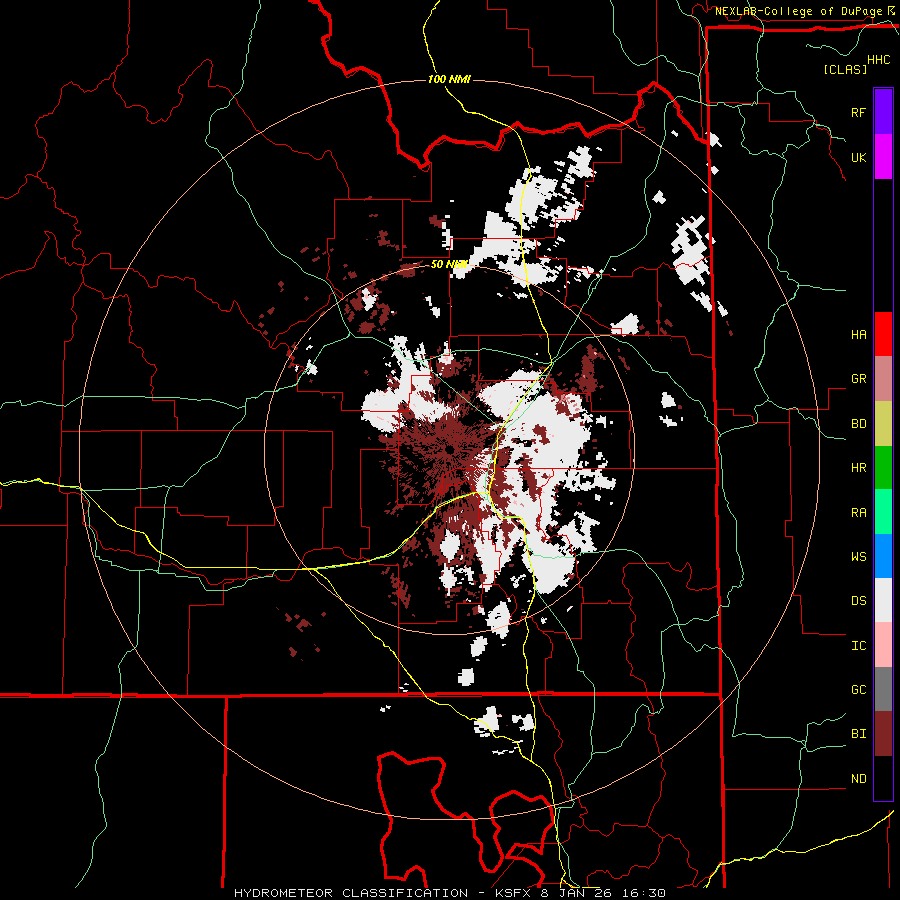Click the 50 NMI range ring label
The width and height of the screenshot is (900, 900).
pyautogui.click(x=449, y=264)
